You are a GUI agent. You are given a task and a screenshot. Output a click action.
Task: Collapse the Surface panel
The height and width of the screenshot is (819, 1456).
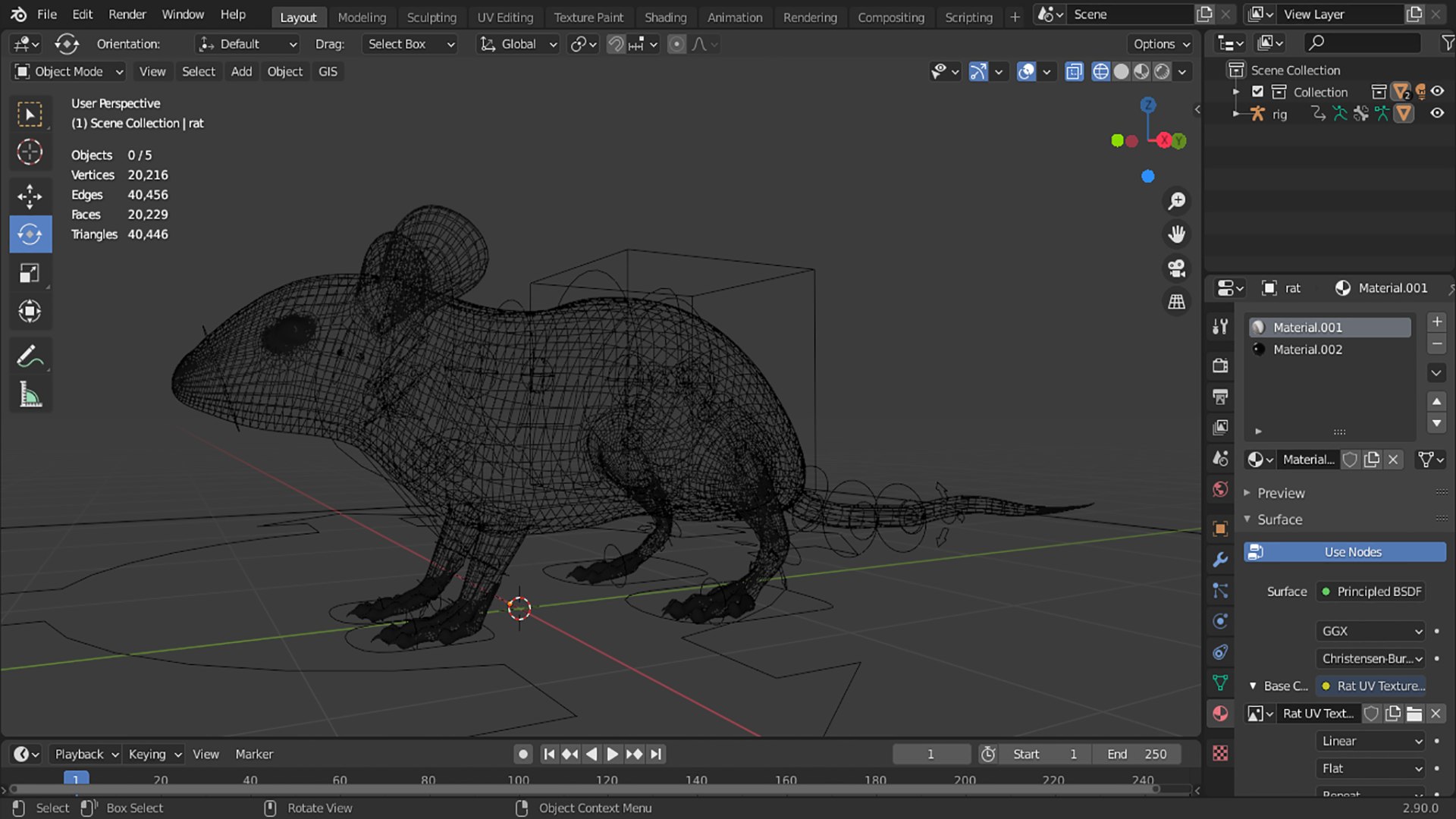[1279, 519]
